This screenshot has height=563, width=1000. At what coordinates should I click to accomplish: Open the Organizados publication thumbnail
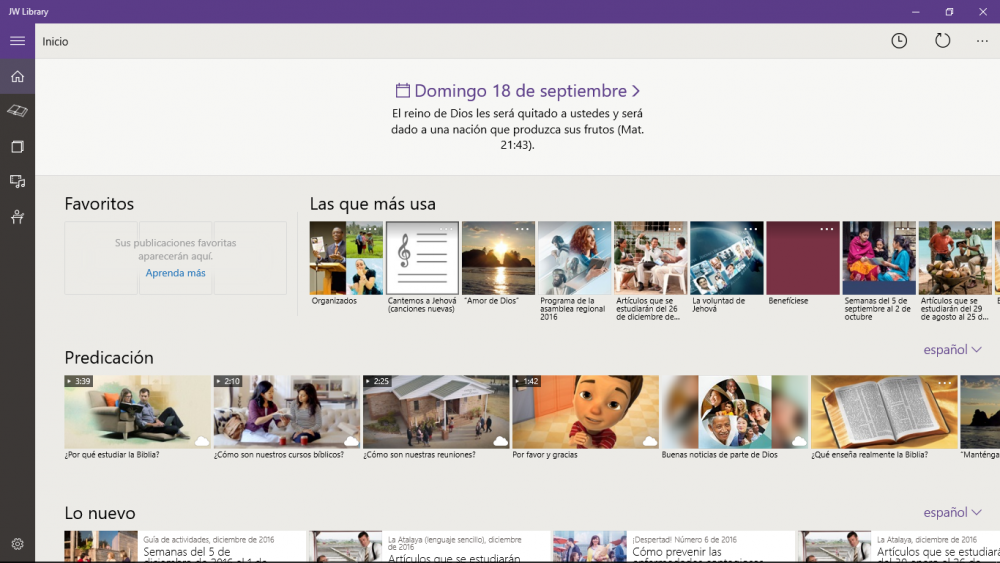click(x=346, y=258)
